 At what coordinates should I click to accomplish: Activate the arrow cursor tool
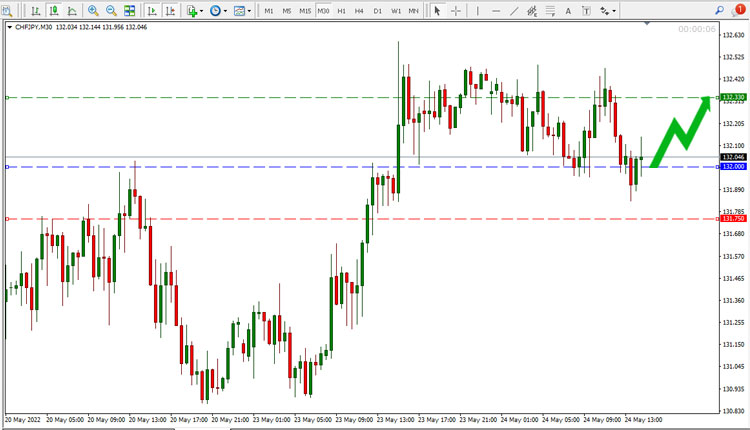437,11
